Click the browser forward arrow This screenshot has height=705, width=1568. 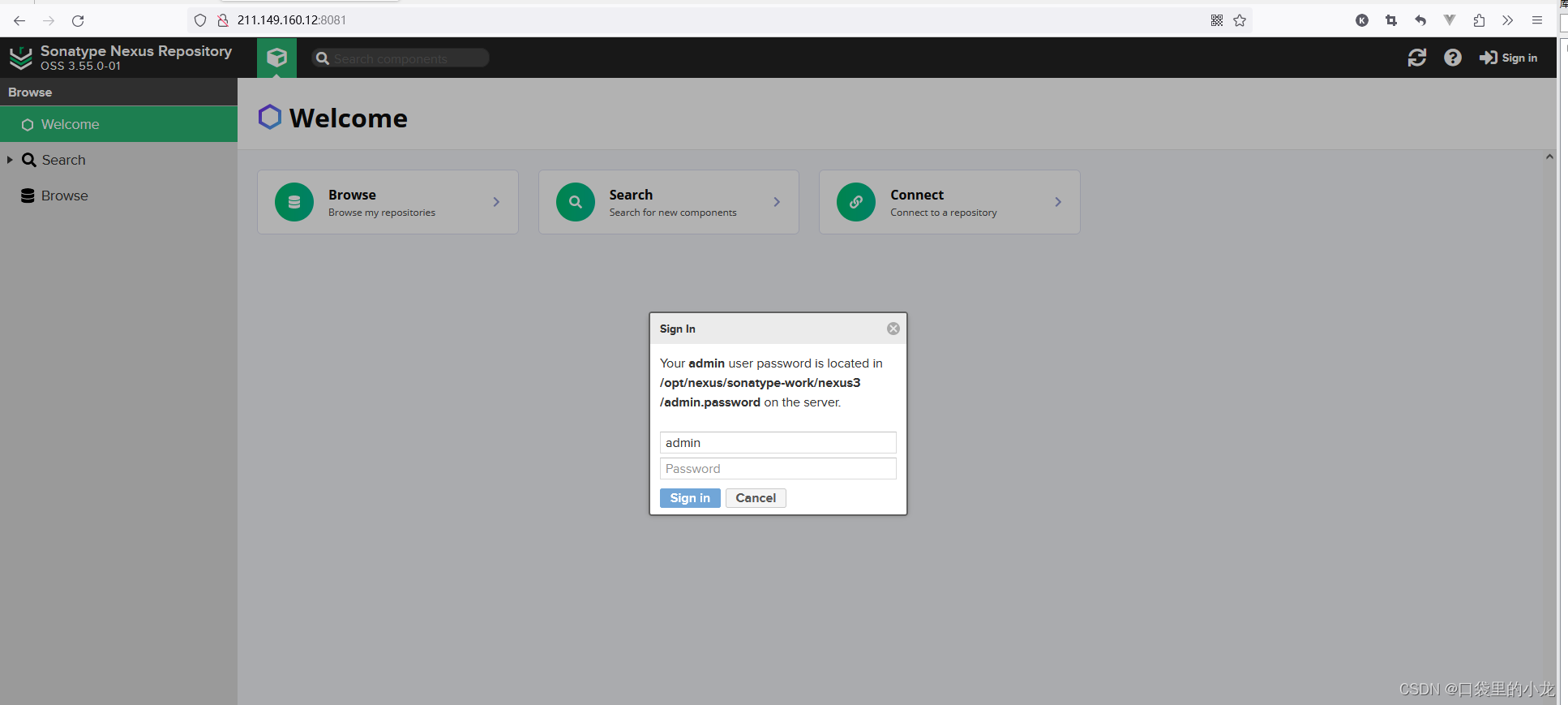point(49,20)
